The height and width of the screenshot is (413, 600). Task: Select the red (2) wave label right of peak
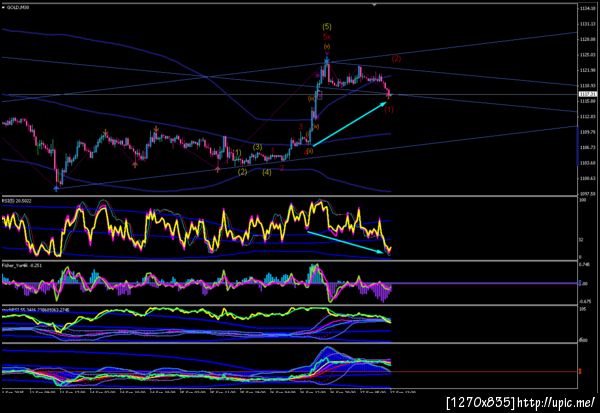(x=396, y=59)
